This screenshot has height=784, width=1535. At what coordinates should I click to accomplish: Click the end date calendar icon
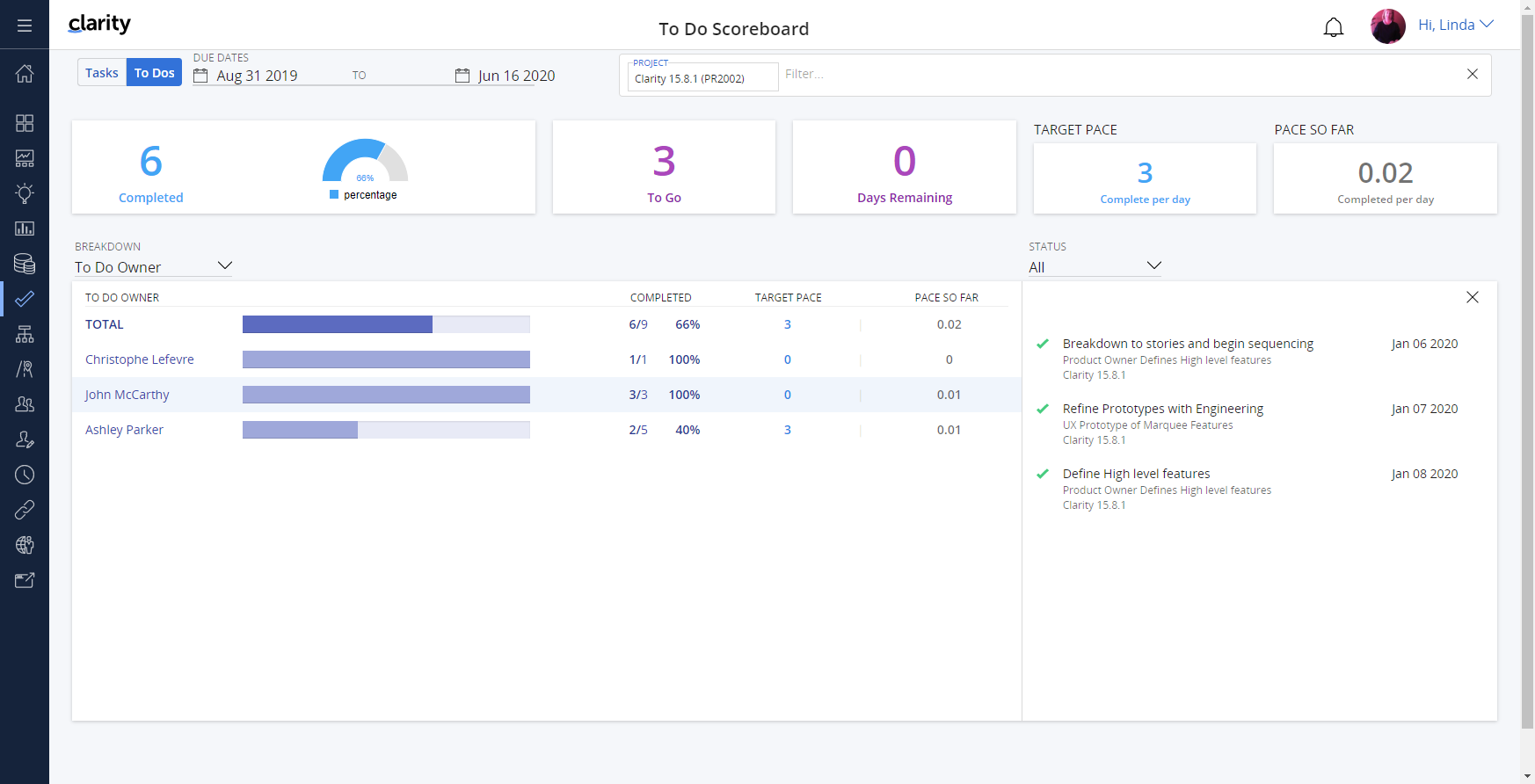[462, 76]
